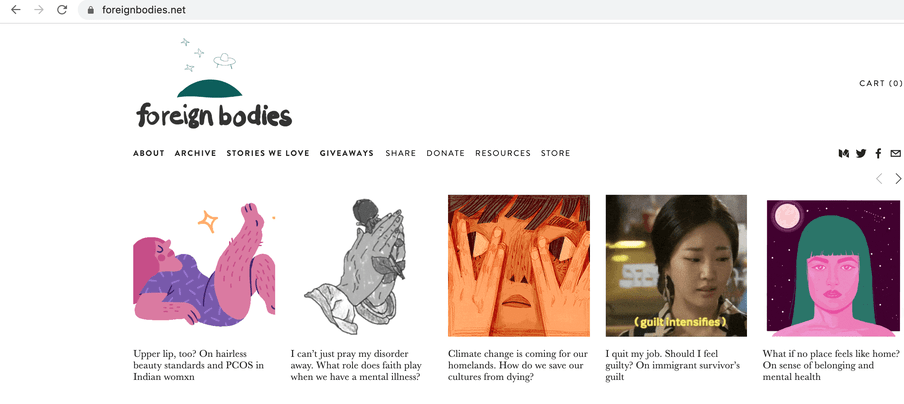Reload the page using refresh icon
The height and width of the screenshot is (404, 904).
(62, 10)
